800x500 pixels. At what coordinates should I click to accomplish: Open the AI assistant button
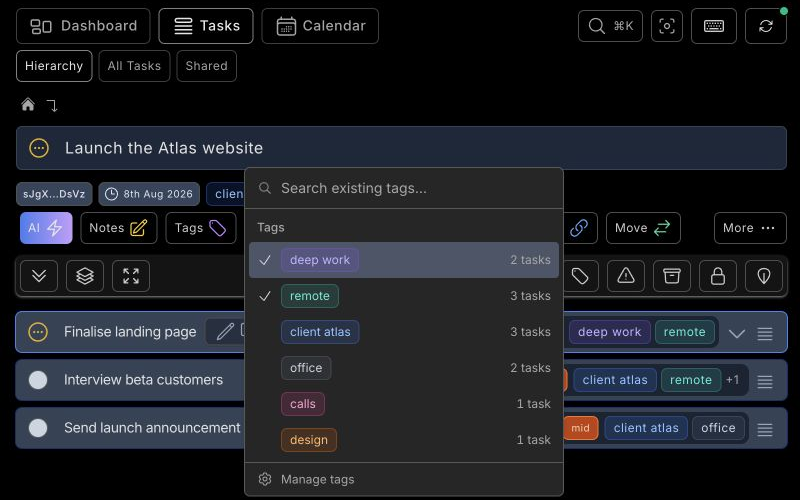tap(46, 228)
